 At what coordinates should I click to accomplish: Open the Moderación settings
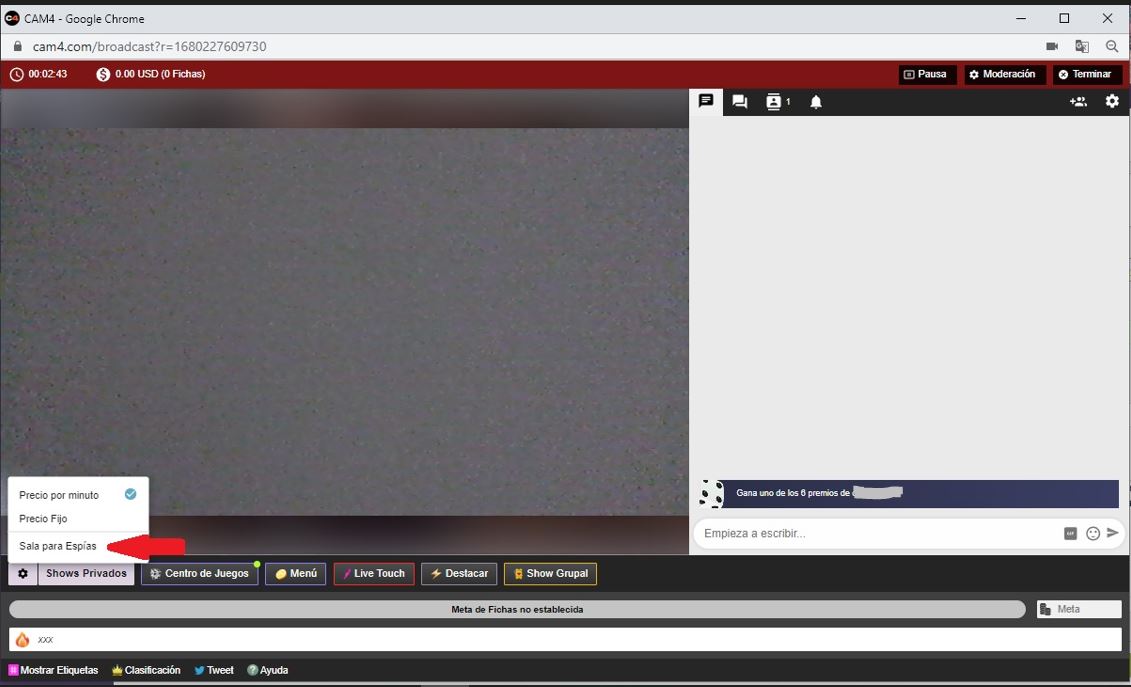pos(1003,74)
